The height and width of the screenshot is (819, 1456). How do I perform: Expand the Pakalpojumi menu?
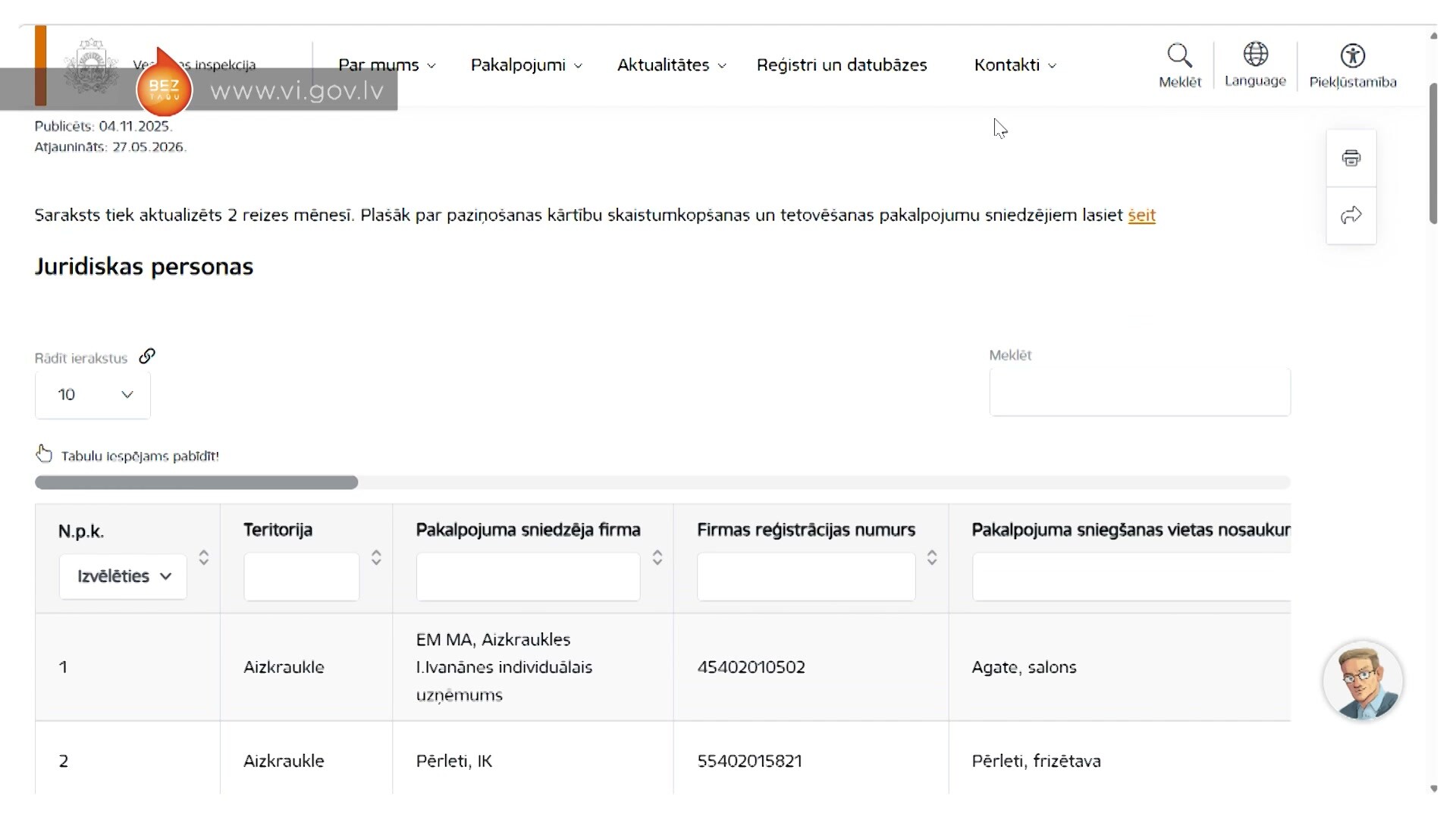526,65
